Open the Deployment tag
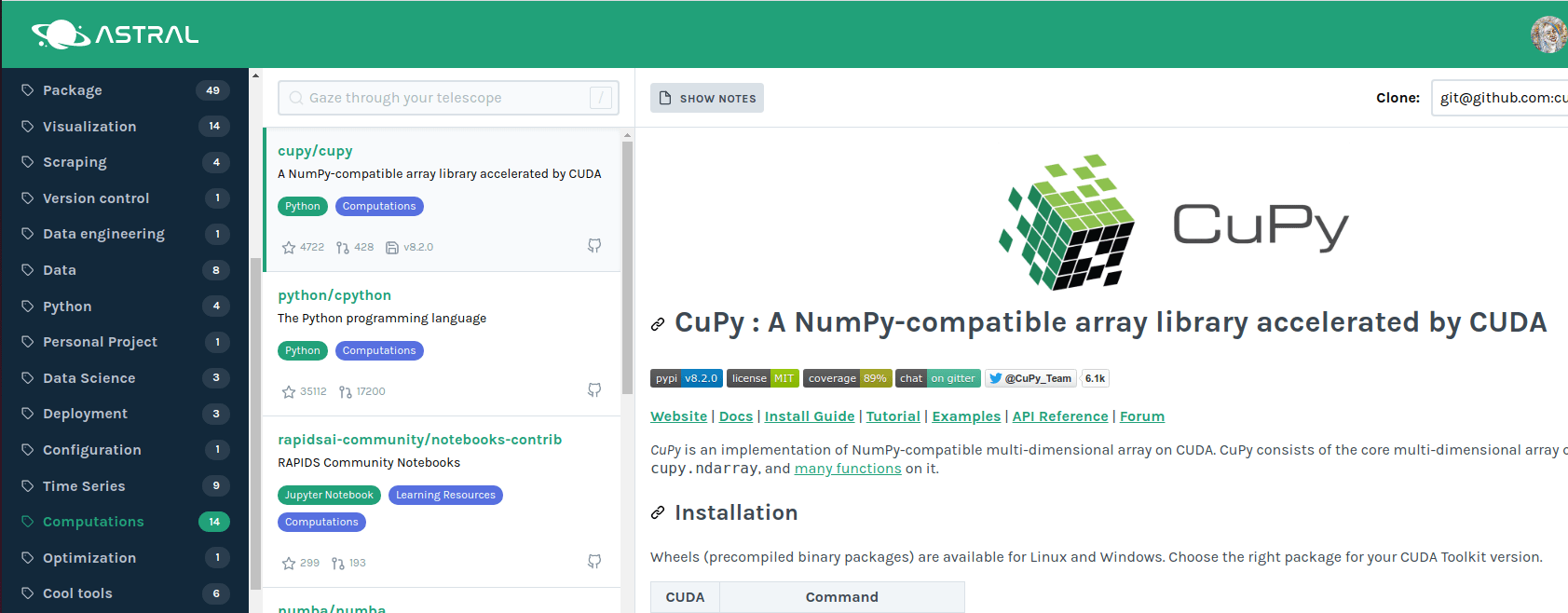1568x613 pixels. coord(125,414)
